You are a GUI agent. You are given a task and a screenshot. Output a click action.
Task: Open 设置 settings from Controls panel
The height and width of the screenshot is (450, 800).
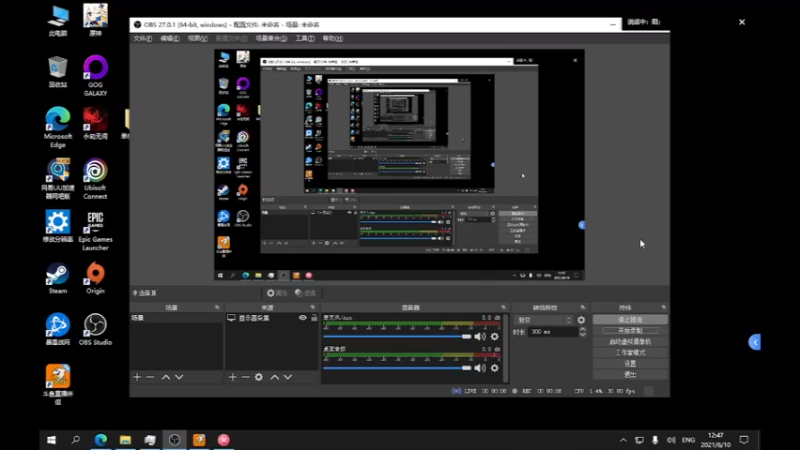click(x=630, y=364)
